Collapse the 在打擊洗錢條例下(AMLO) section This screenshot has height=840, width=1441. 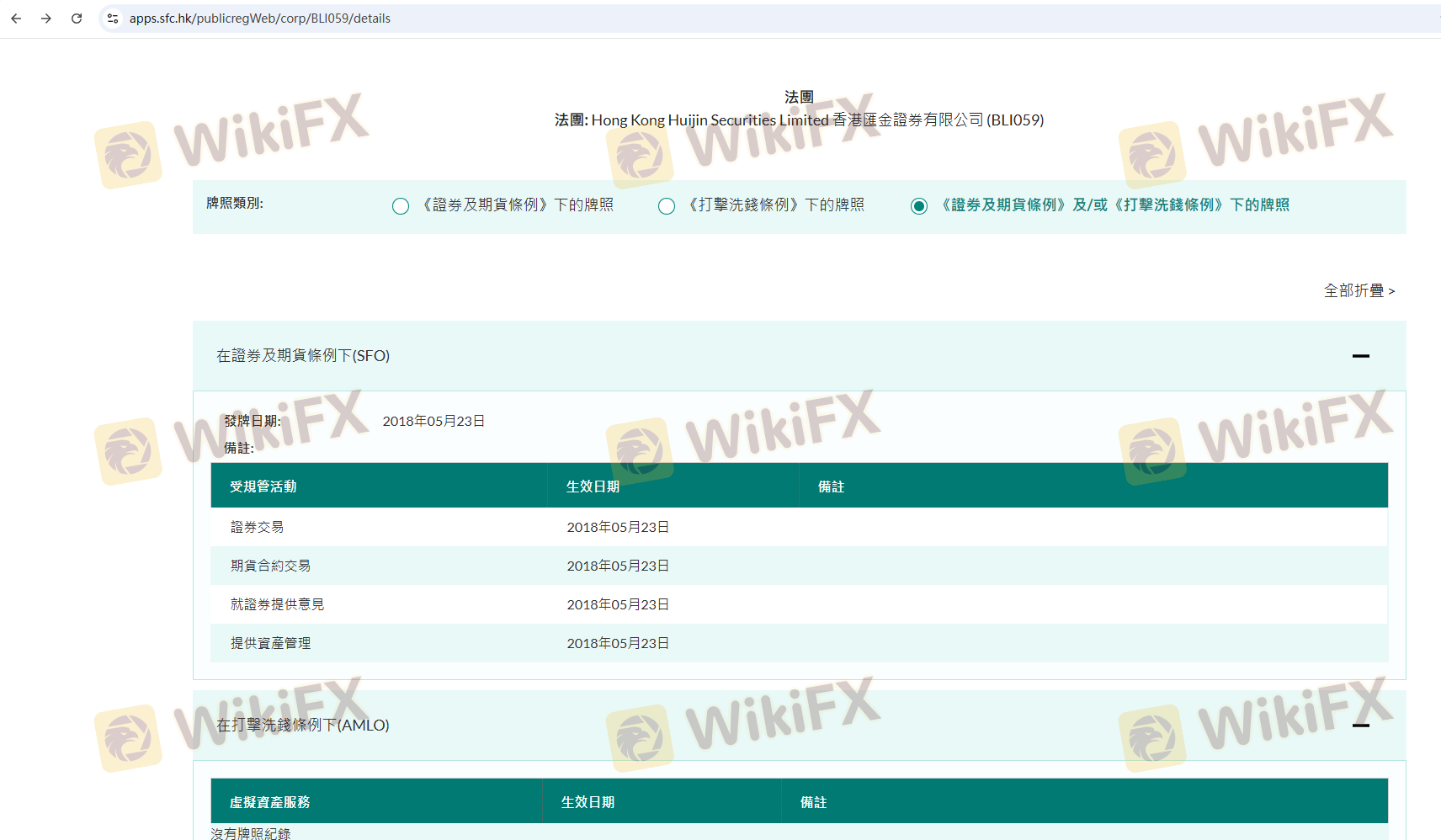tap(1360, 725)
